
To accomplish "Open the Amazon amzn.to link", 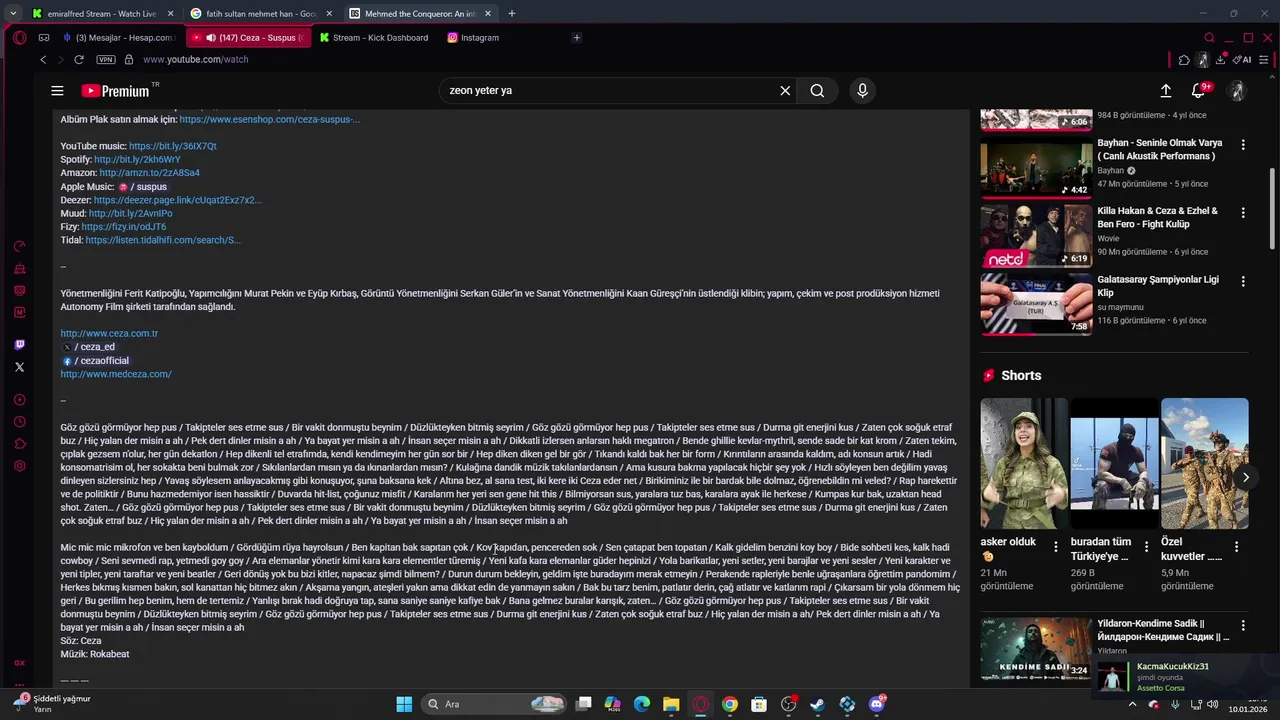I will [149, 173].
